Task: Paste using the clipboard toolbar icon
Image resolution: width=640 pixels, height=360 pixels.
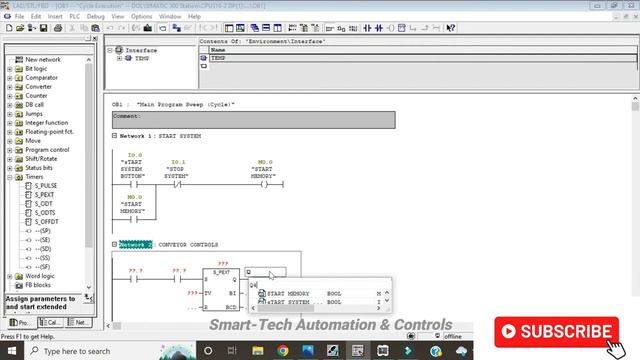Action: click(x=96, y=28)
